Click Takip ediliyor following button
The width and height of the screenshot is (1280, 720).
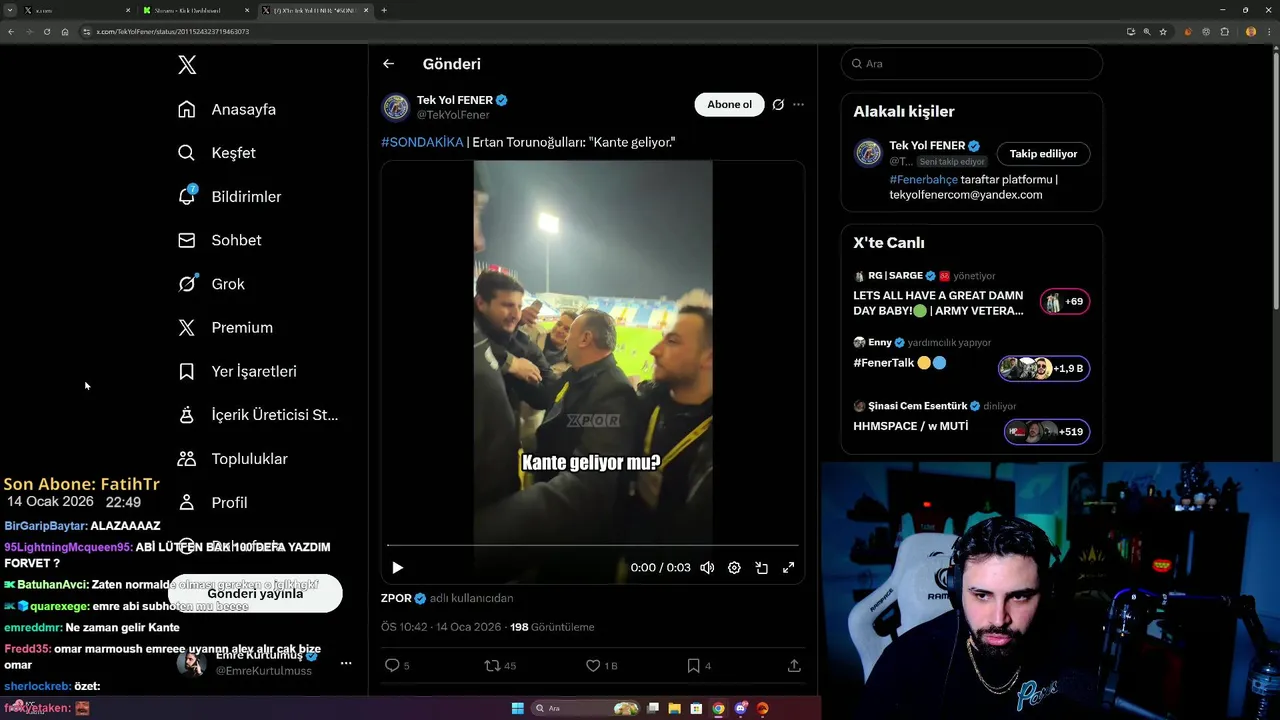1043,154
